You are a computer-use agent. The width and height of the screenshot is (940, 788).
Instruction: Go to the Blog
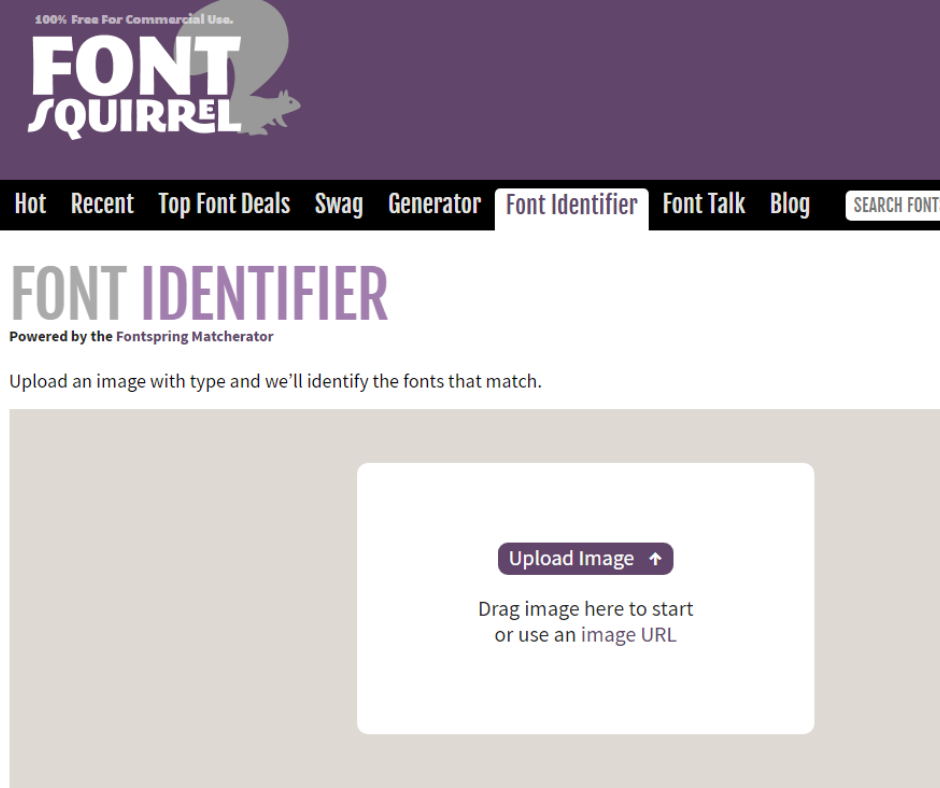pos(790,204)
